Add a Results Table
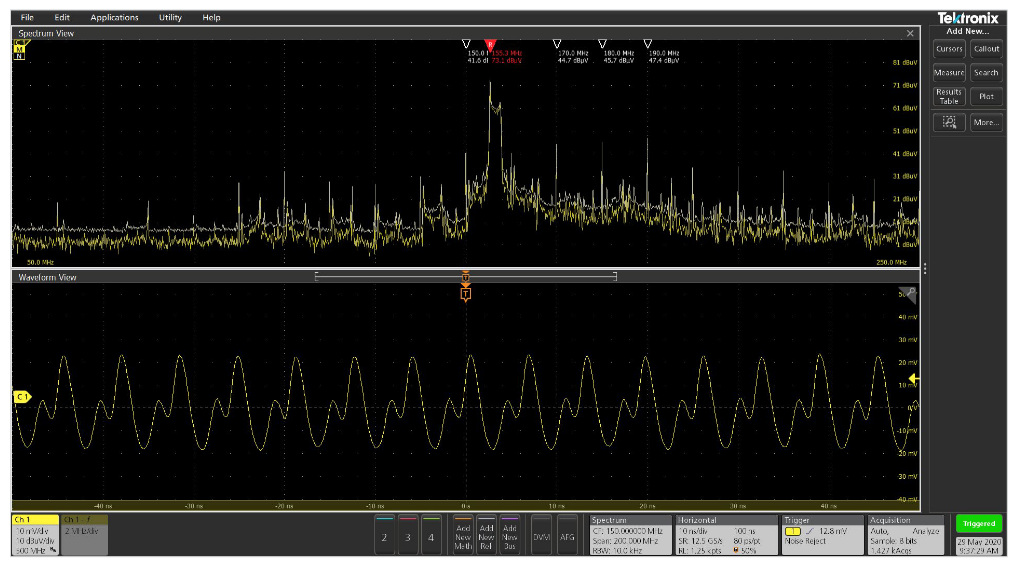The image size is (1017, 564). click(949, 97)
